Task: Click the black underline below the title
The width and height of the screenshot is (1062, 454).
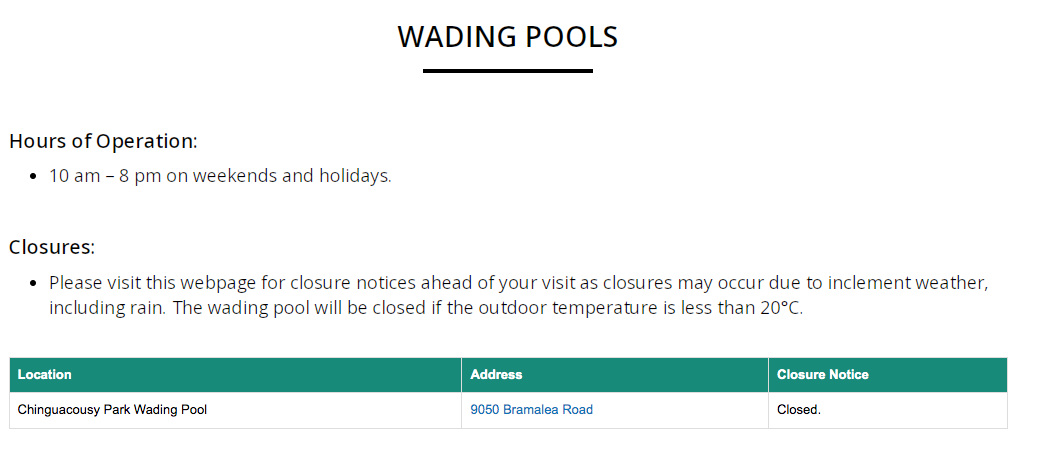Action: point(507,71)
